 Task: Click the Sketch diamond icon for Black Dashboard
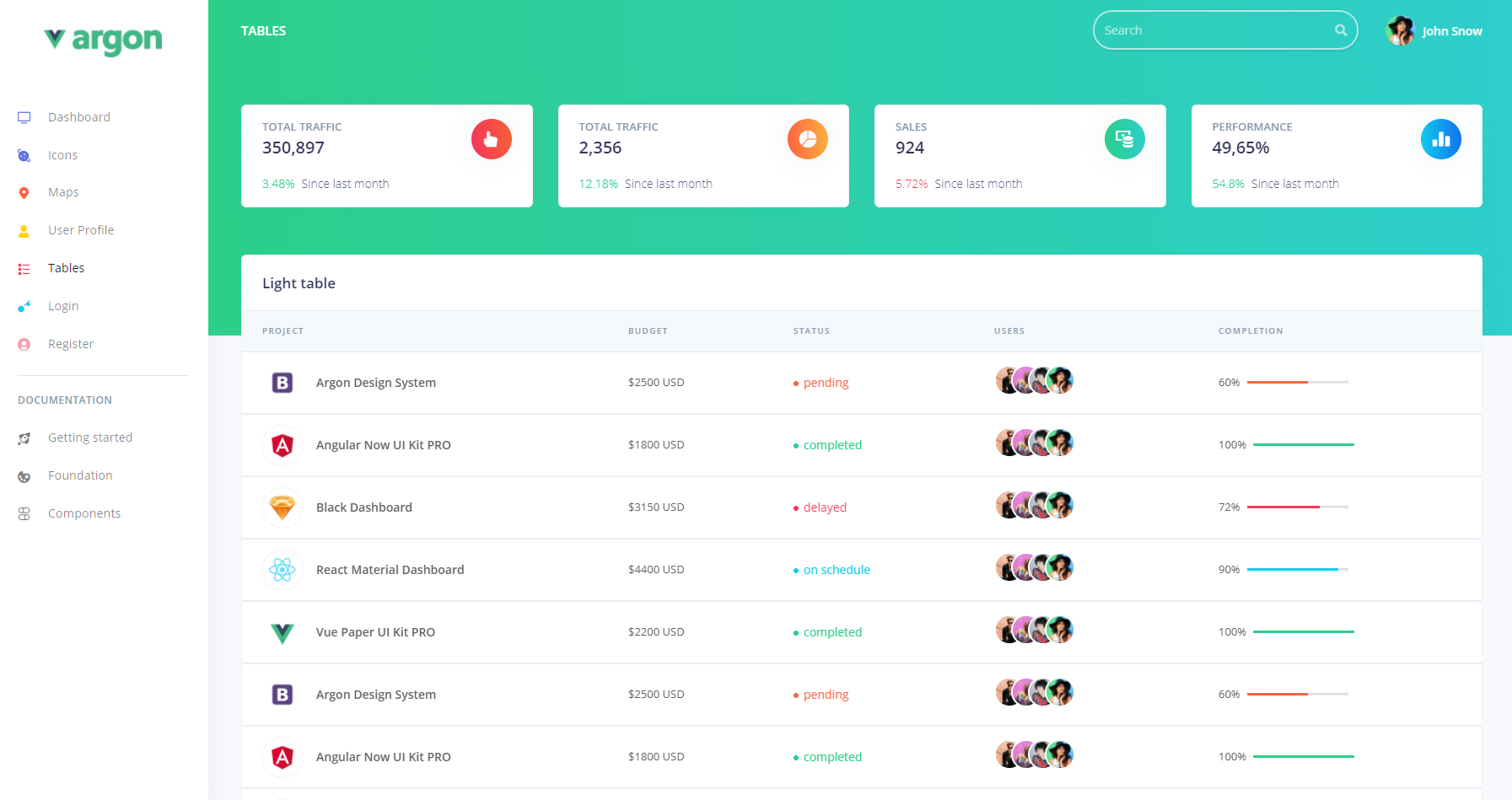point(282,507)
